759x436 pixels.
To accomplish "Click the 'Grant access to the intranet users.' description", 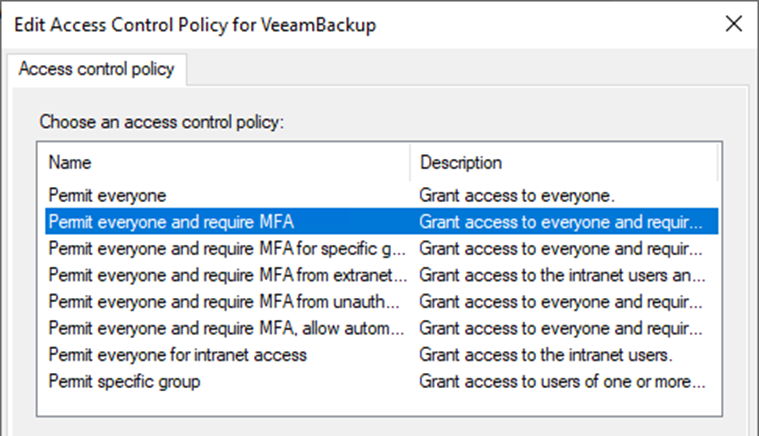I will pos(543,355).
